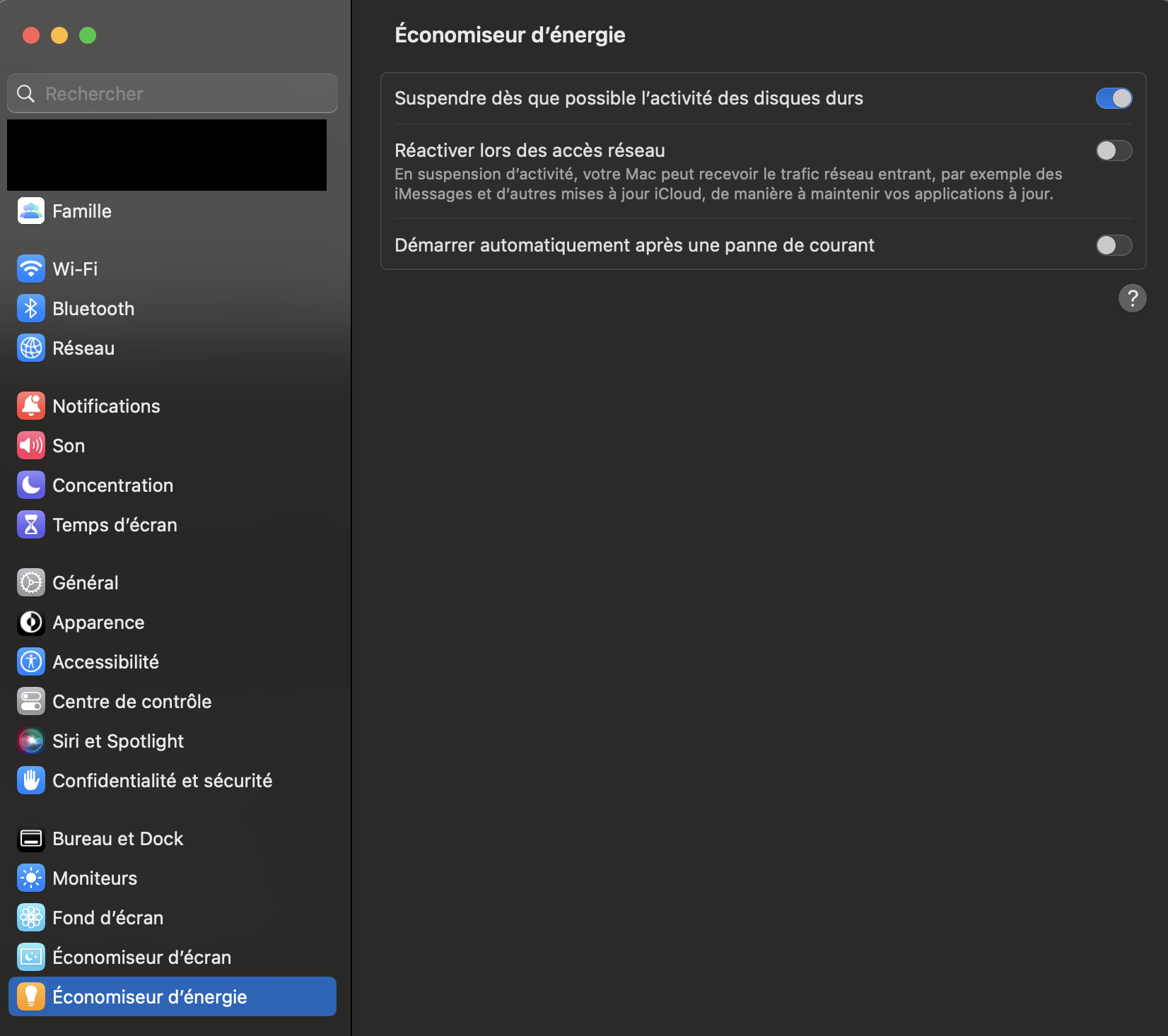Select the Réseau globe icon
Image resolution: width=1168 pixels, height=1036 pixels.
pos(31,348)
